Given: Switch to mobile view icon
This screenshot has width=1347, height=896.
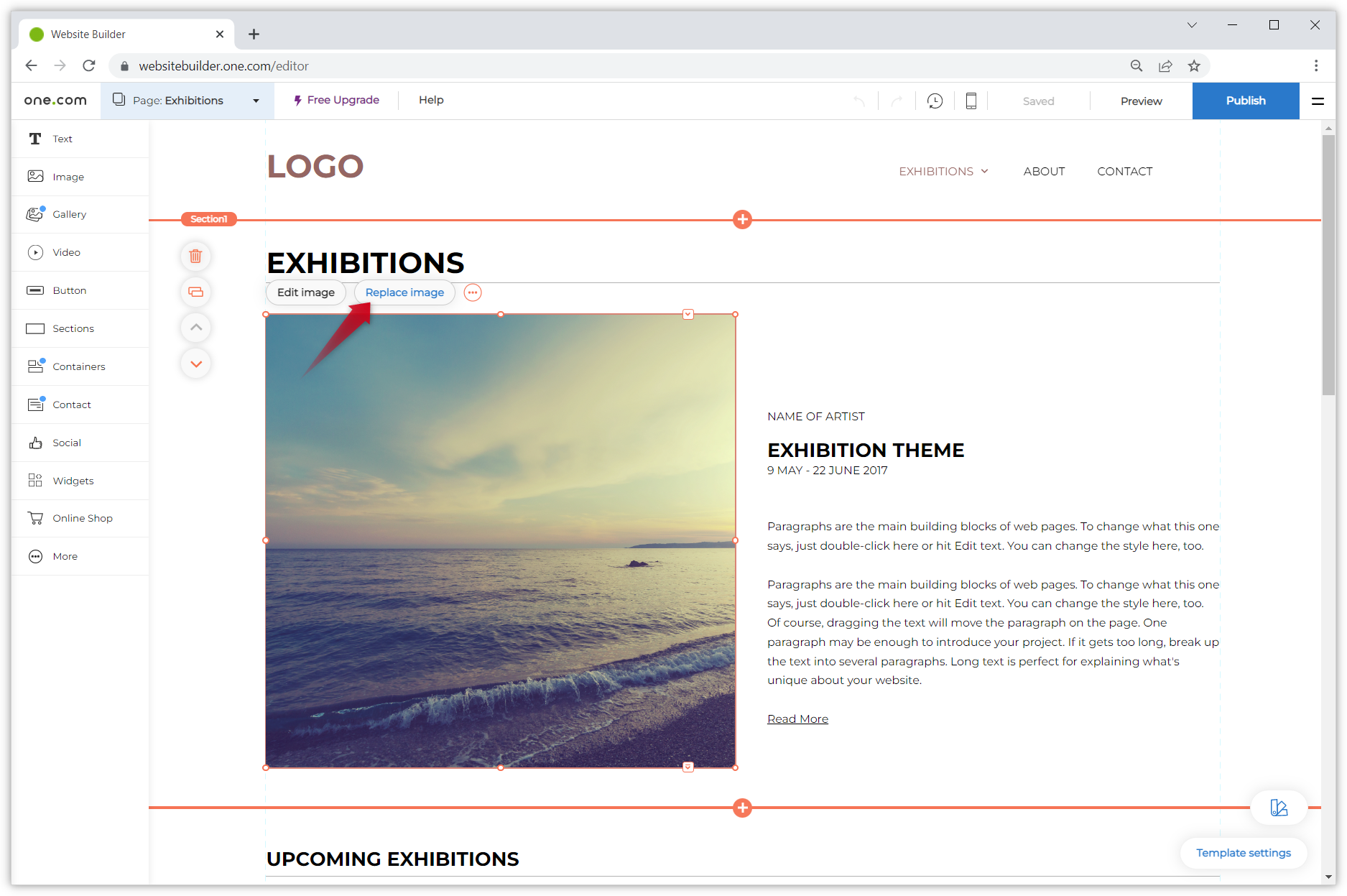Looking at the screenshot, I should [971, 101].
